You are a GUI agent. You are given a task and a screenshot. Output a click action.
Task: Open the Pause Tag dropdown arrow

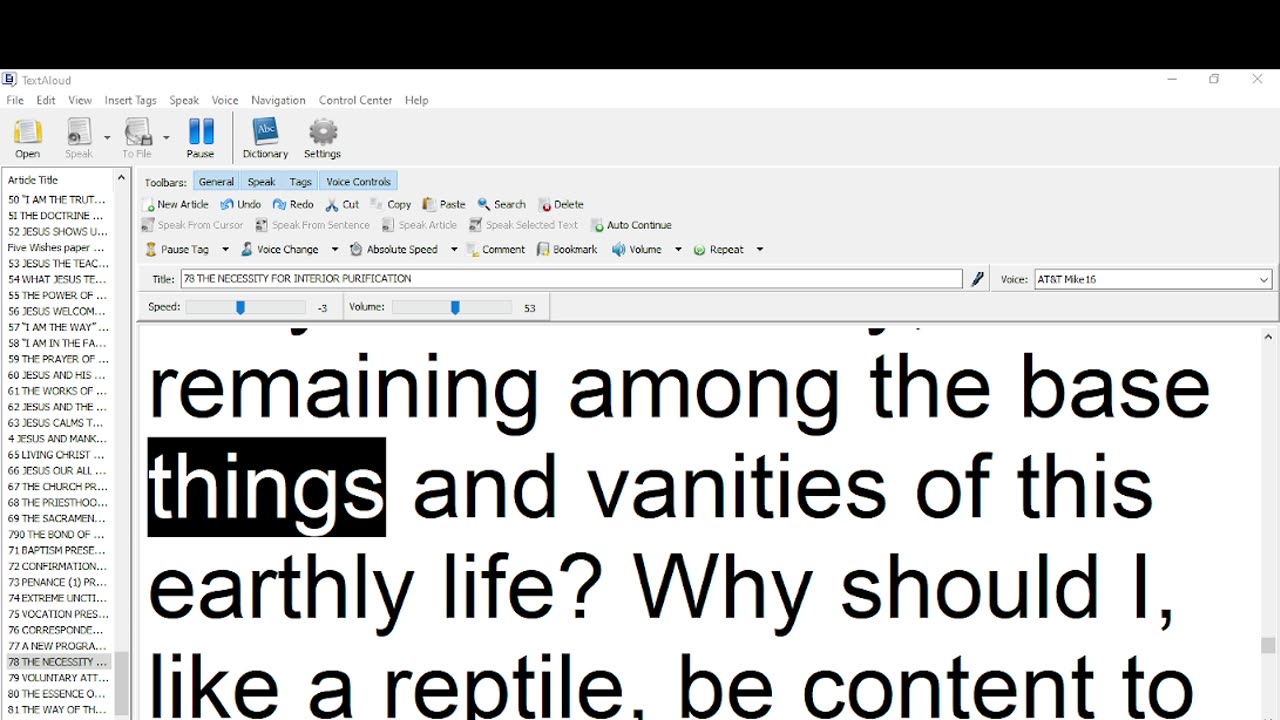coord(225,249)
